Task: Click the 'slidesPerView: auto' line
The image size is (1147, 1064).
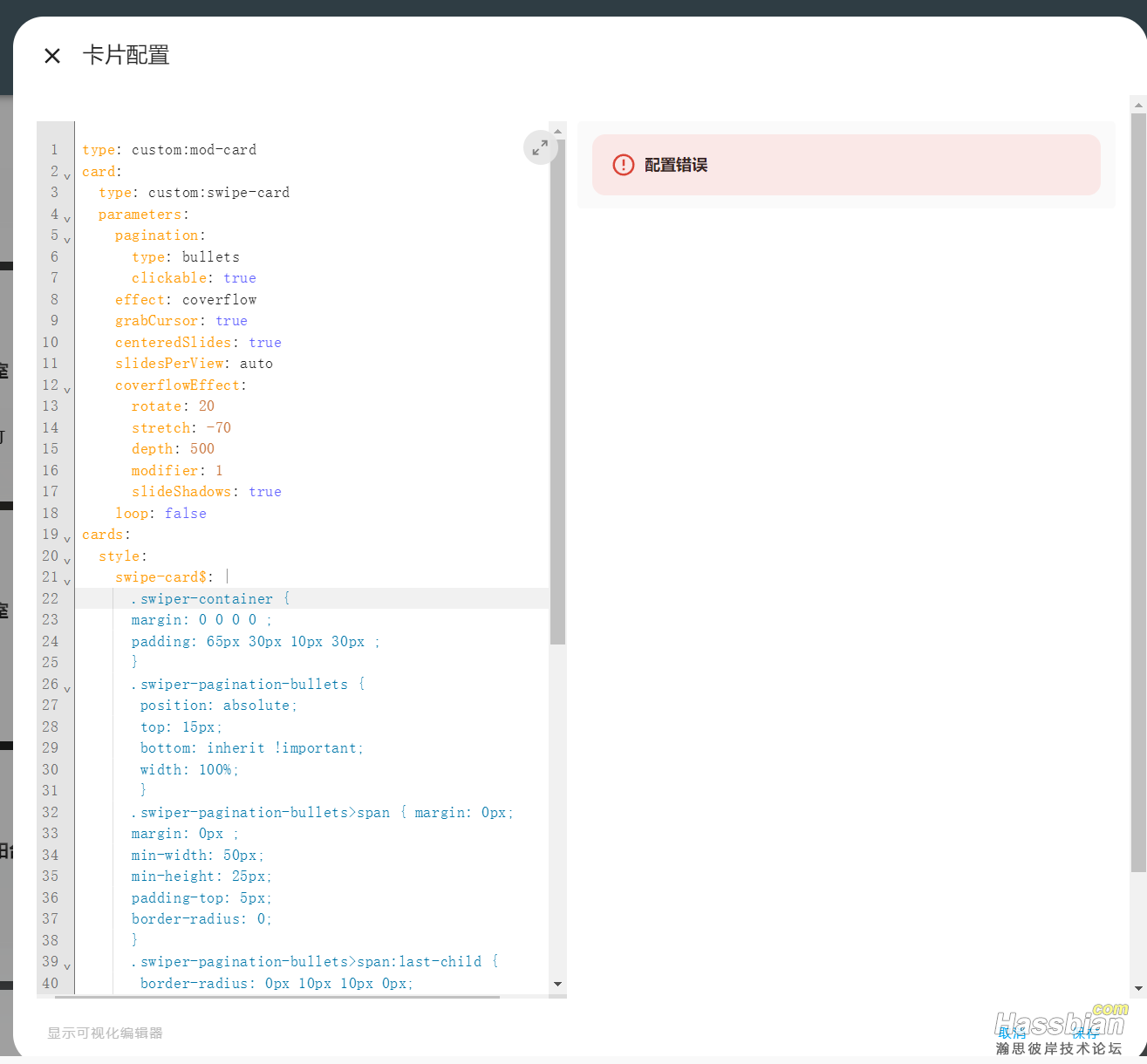Action: (x=194, y=364)
